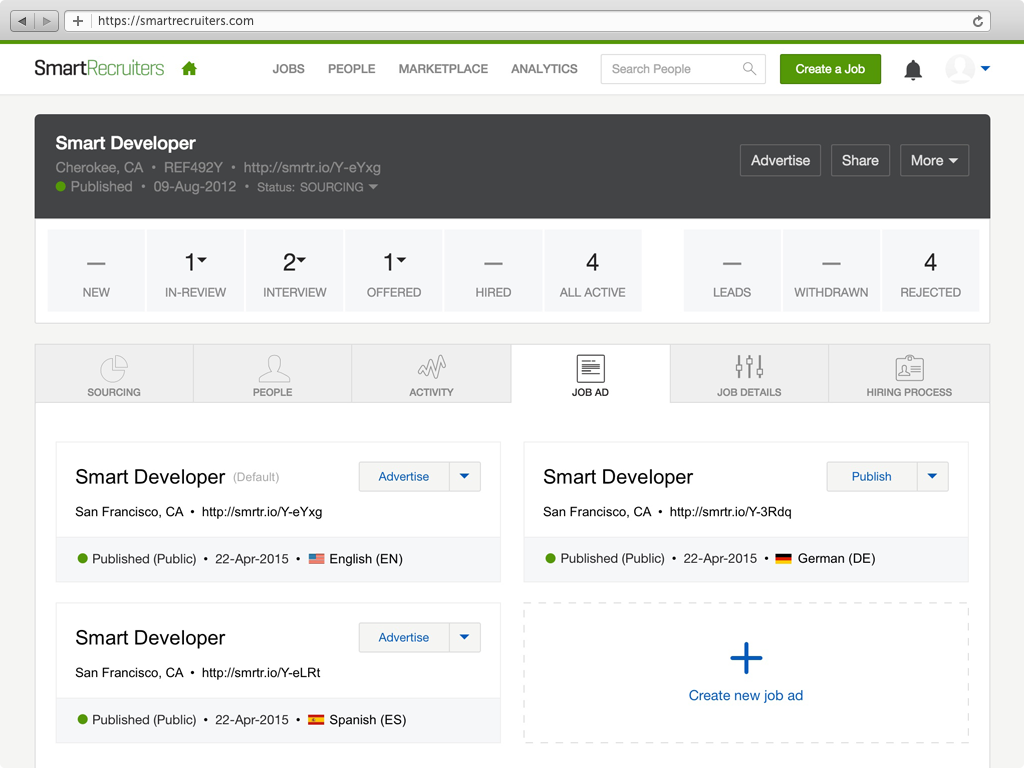Open the Marketplace menu
Viewport: 1024px width, 768px height.
click(443, 69)
